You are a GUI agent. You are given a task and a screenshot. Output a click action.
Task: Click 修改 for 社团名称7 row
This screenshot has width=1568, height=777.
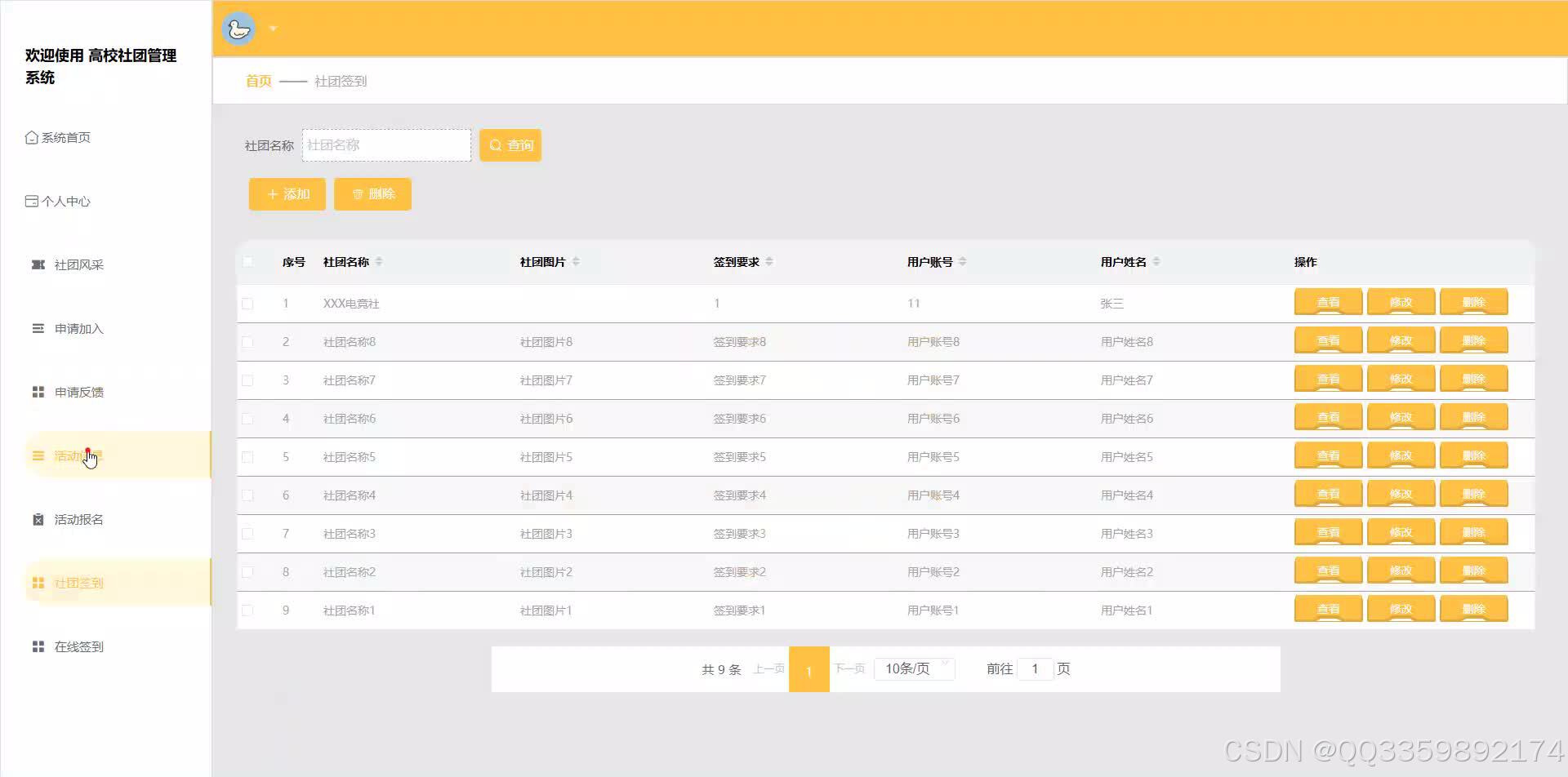point(1401,379)
